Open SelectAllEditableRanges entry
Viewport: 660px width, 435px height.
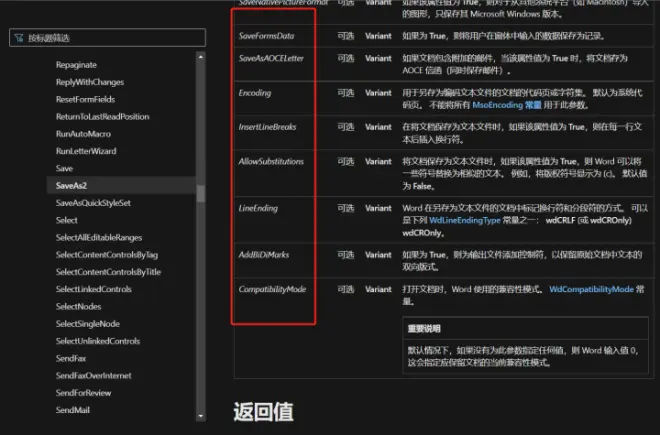coord(99,238)
